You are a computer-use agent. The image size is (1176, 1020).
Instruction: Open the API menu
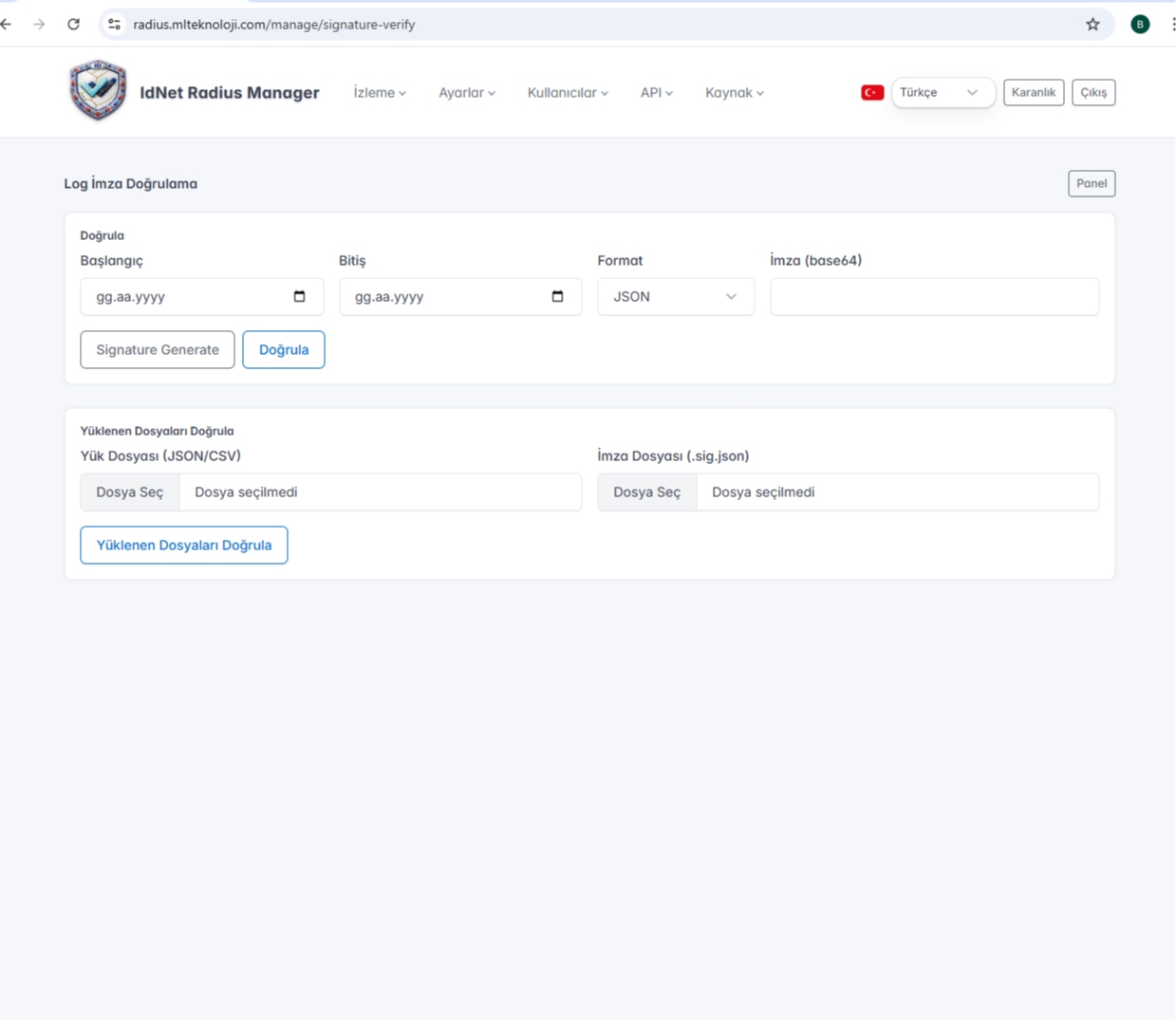point(656,93)
